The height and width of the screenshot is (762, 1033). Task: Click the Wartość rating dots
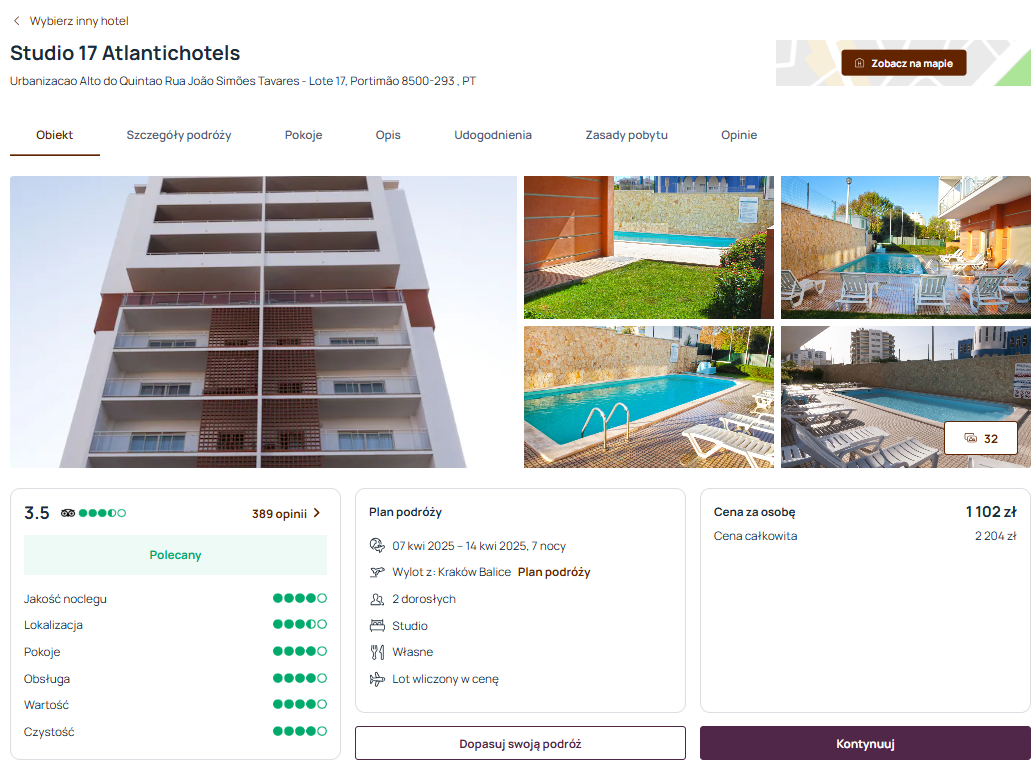tap(300, 704)
